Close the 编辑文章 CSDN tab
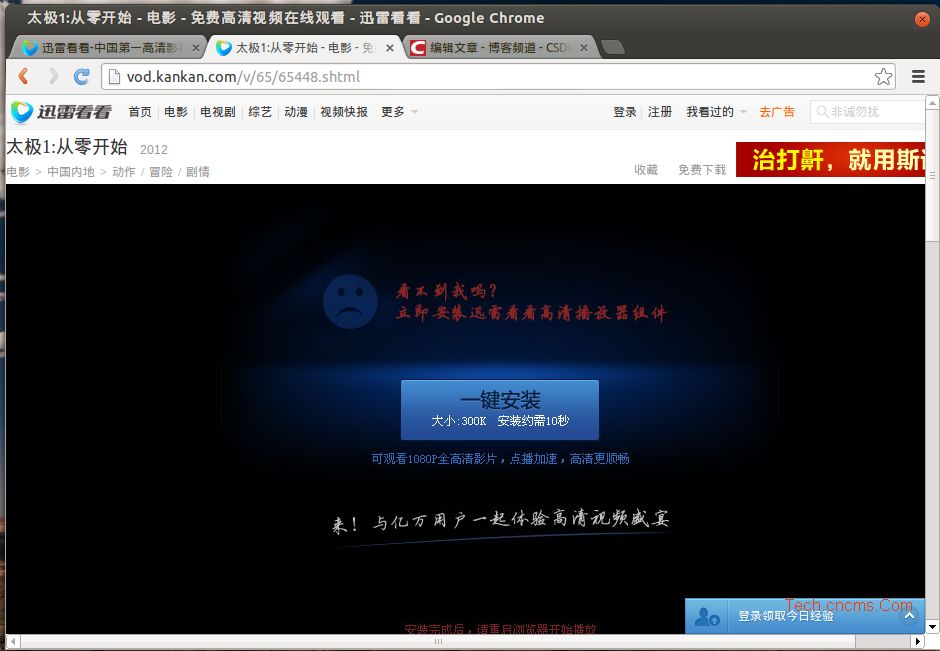940x651 pixels. 584,48
